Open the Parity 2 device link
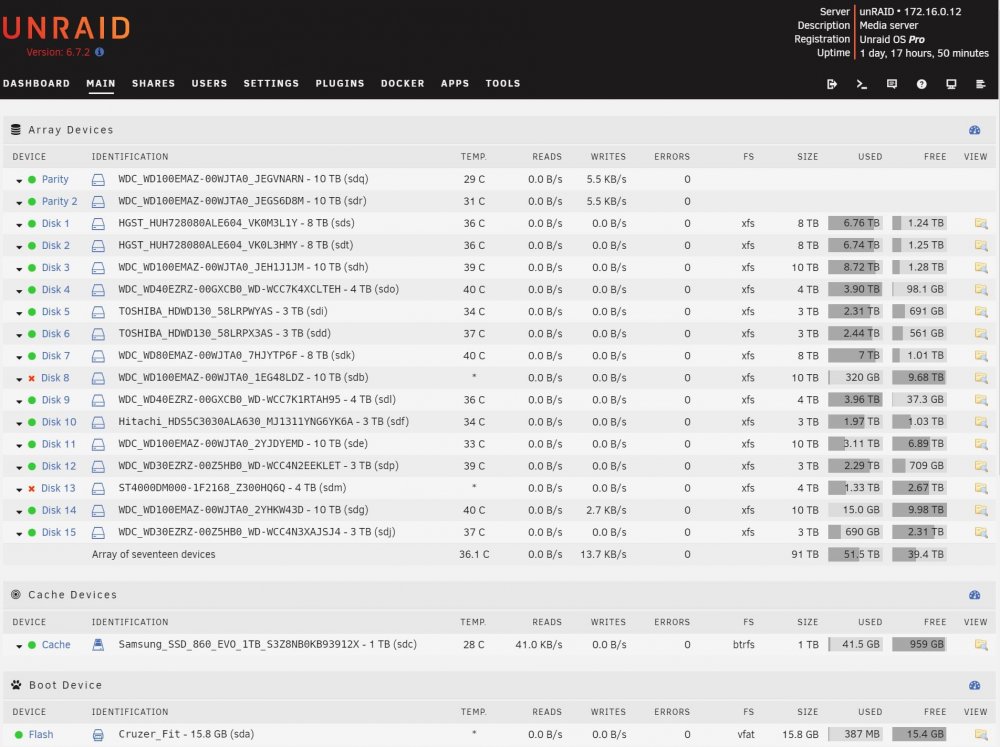1000x747 pixels. (x=59, y=202)
